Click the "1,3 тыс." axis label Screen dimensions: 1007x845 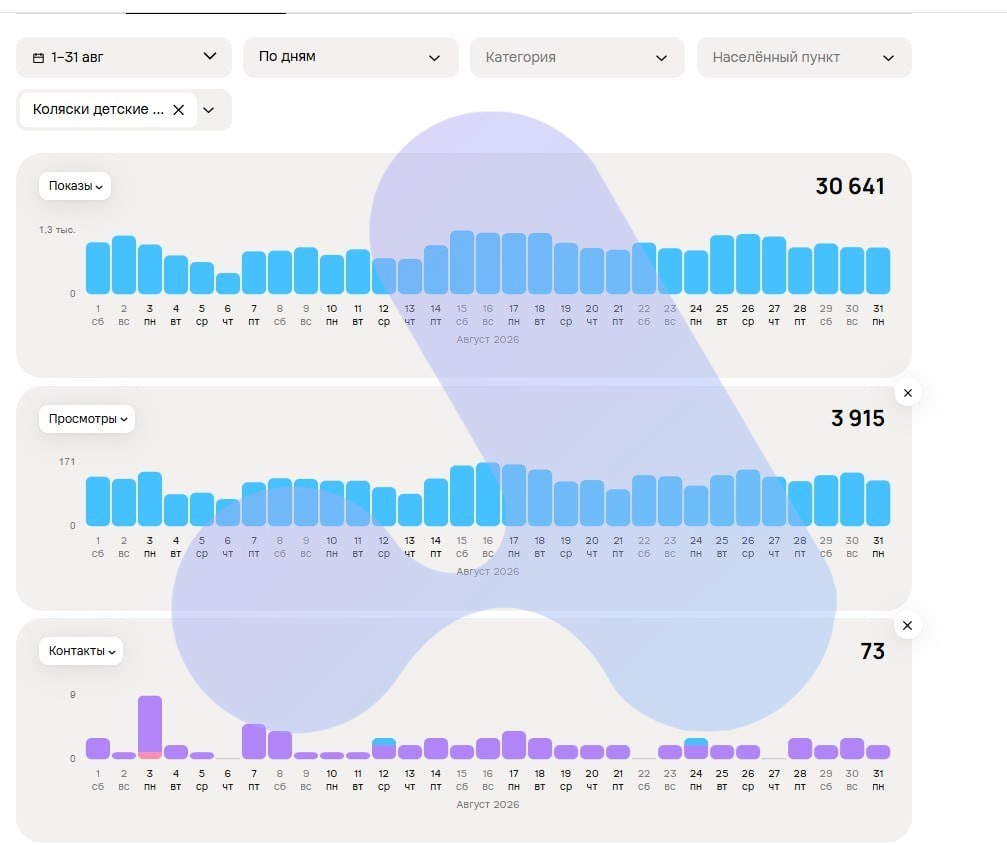click(x=57, y=230)
